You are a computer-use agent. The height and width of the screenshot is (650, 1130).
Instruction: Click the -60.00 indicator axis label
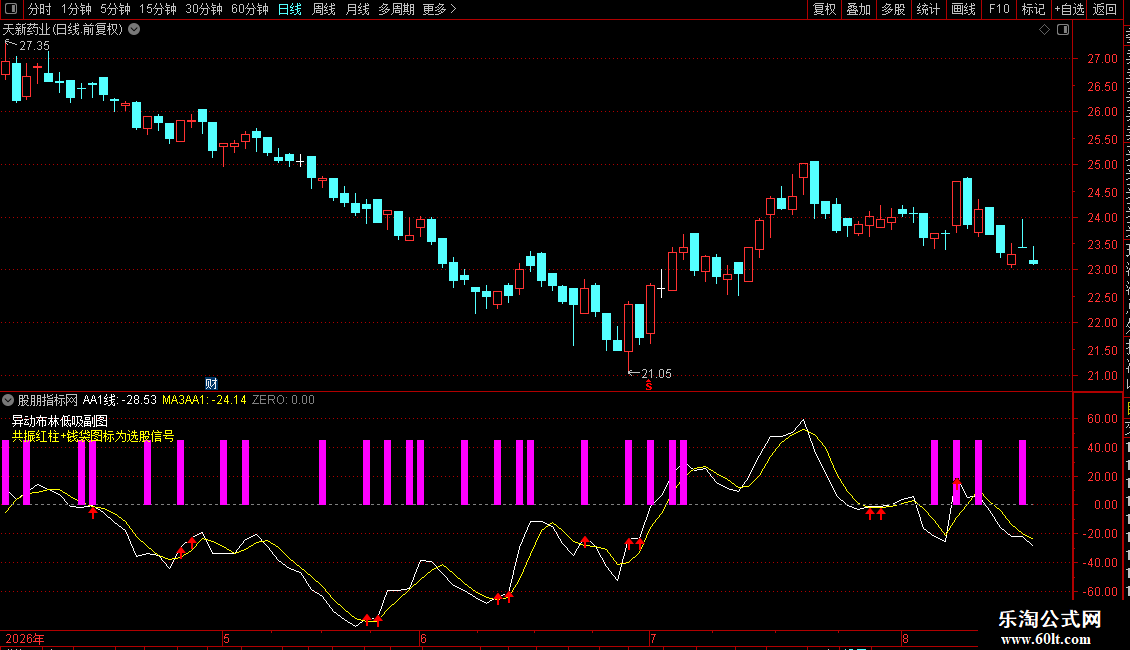(1100, 592)
